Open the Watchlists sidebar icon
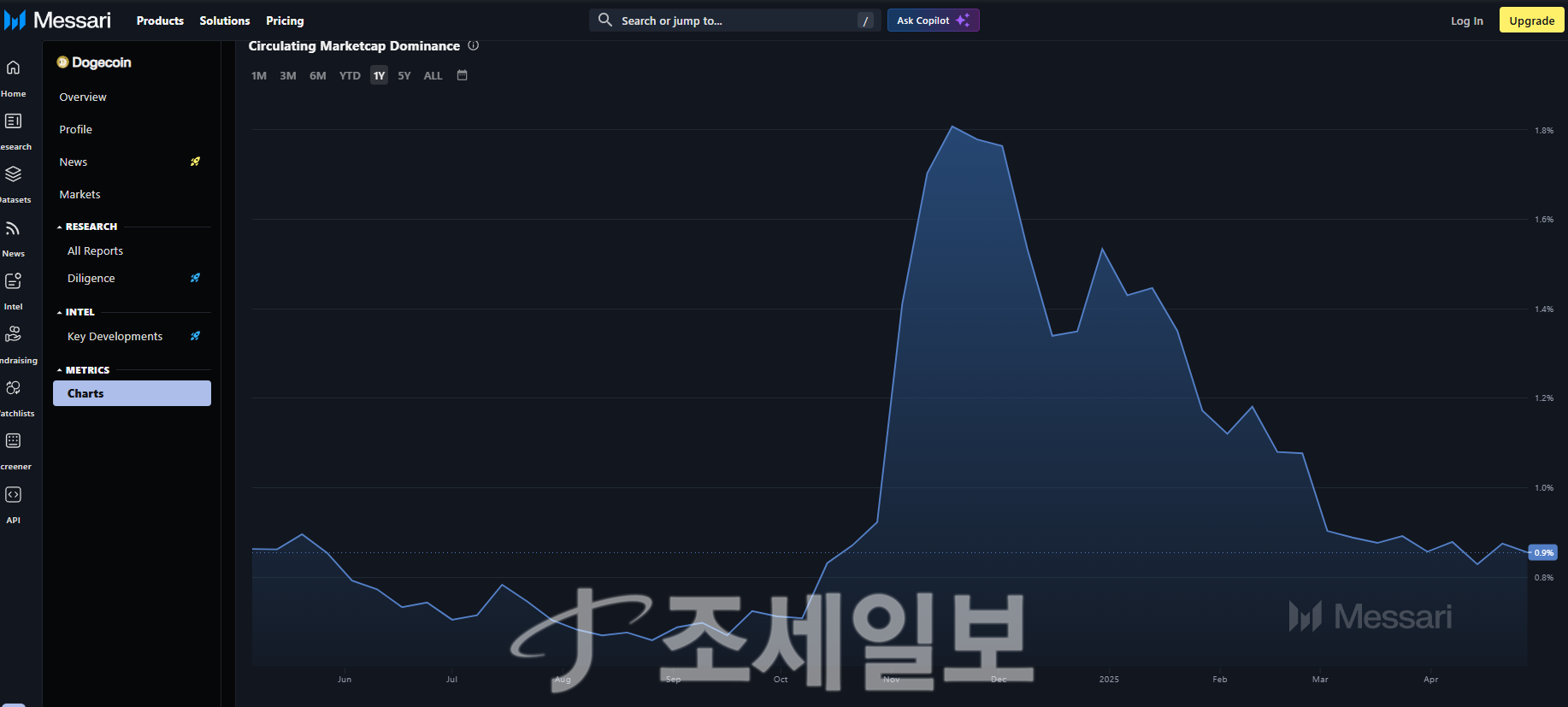The height and width of the screenshot is (707, 1568). [x=13, y=388]
